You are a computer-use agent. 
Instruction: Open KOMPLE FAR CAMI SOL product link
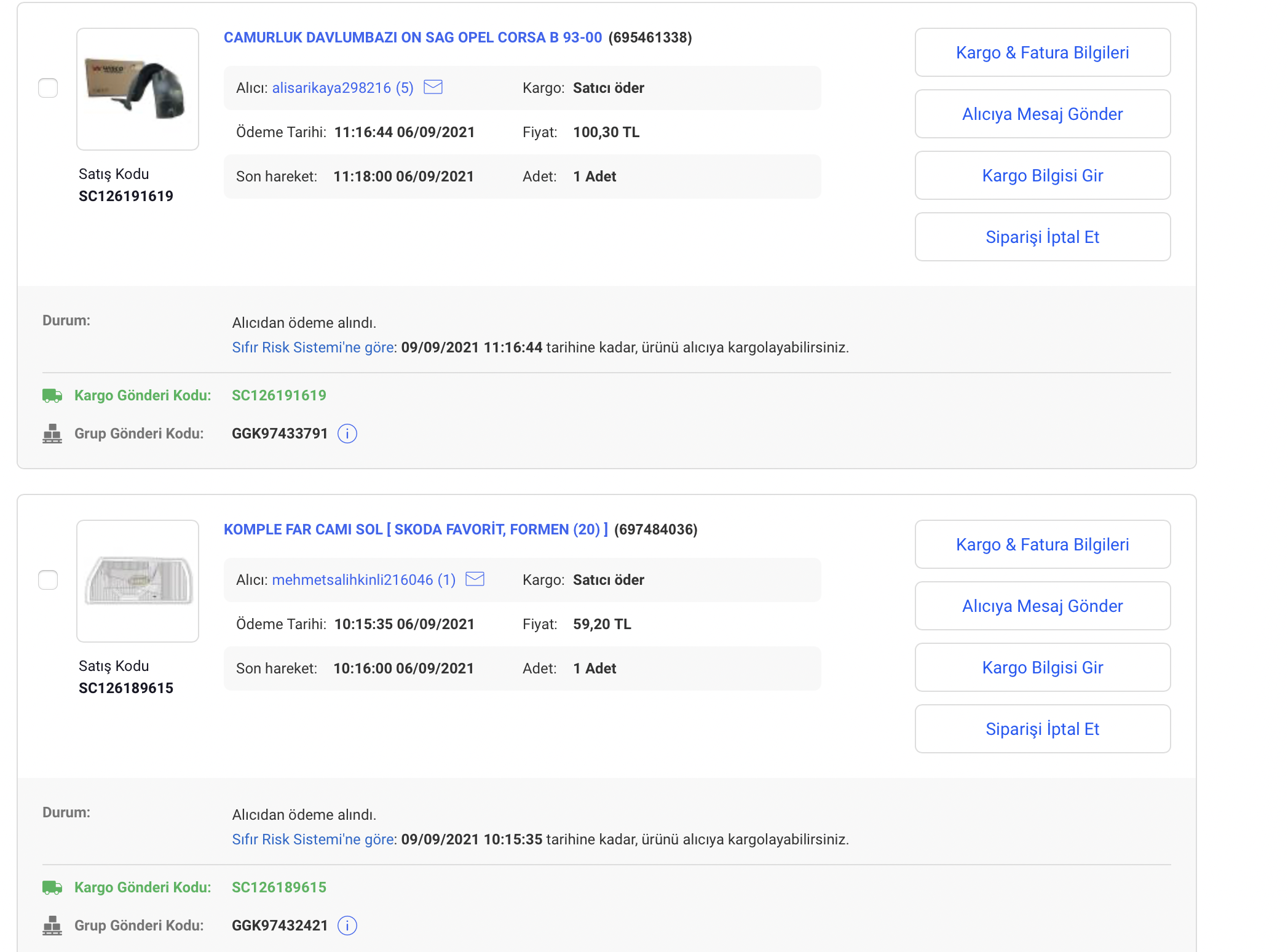point(416,530)
